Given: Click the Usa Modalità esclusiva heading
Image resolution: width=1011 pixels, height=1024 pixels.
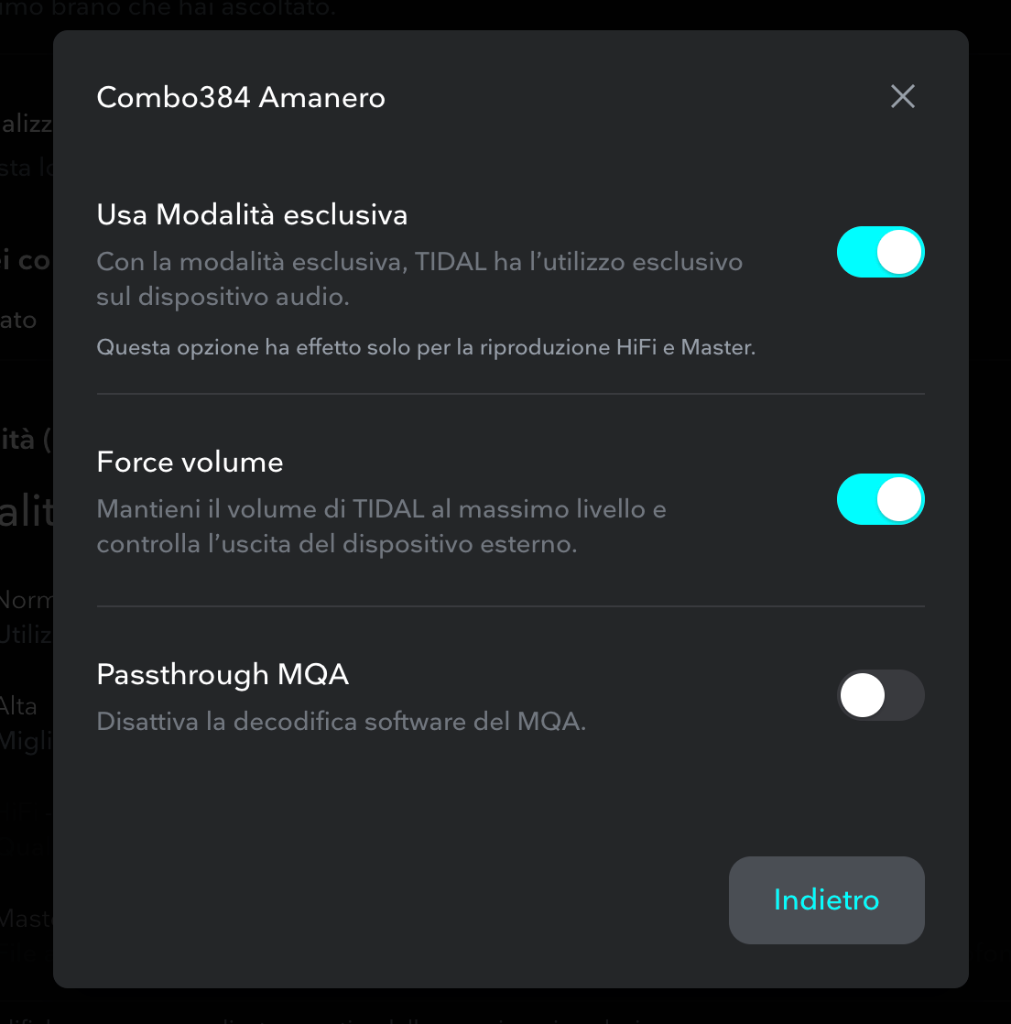Looking at the screenshot, I should [x=252, y=215].
